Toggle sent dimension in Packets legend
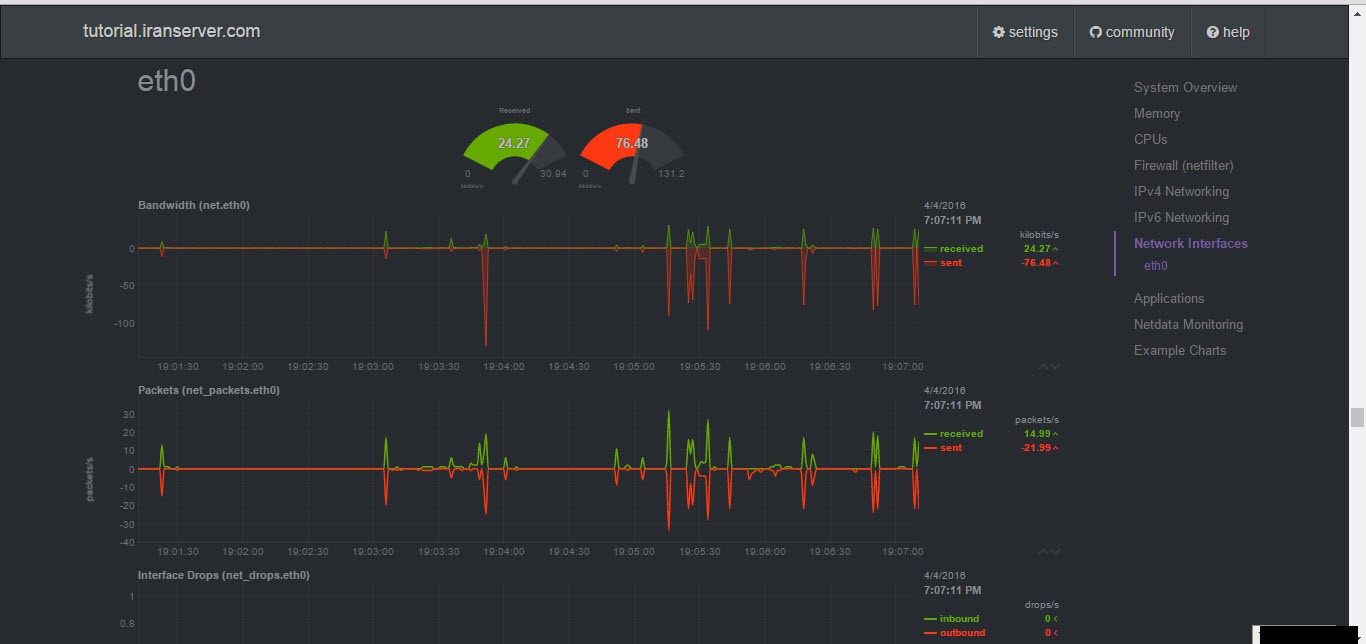 coord(950,448)
